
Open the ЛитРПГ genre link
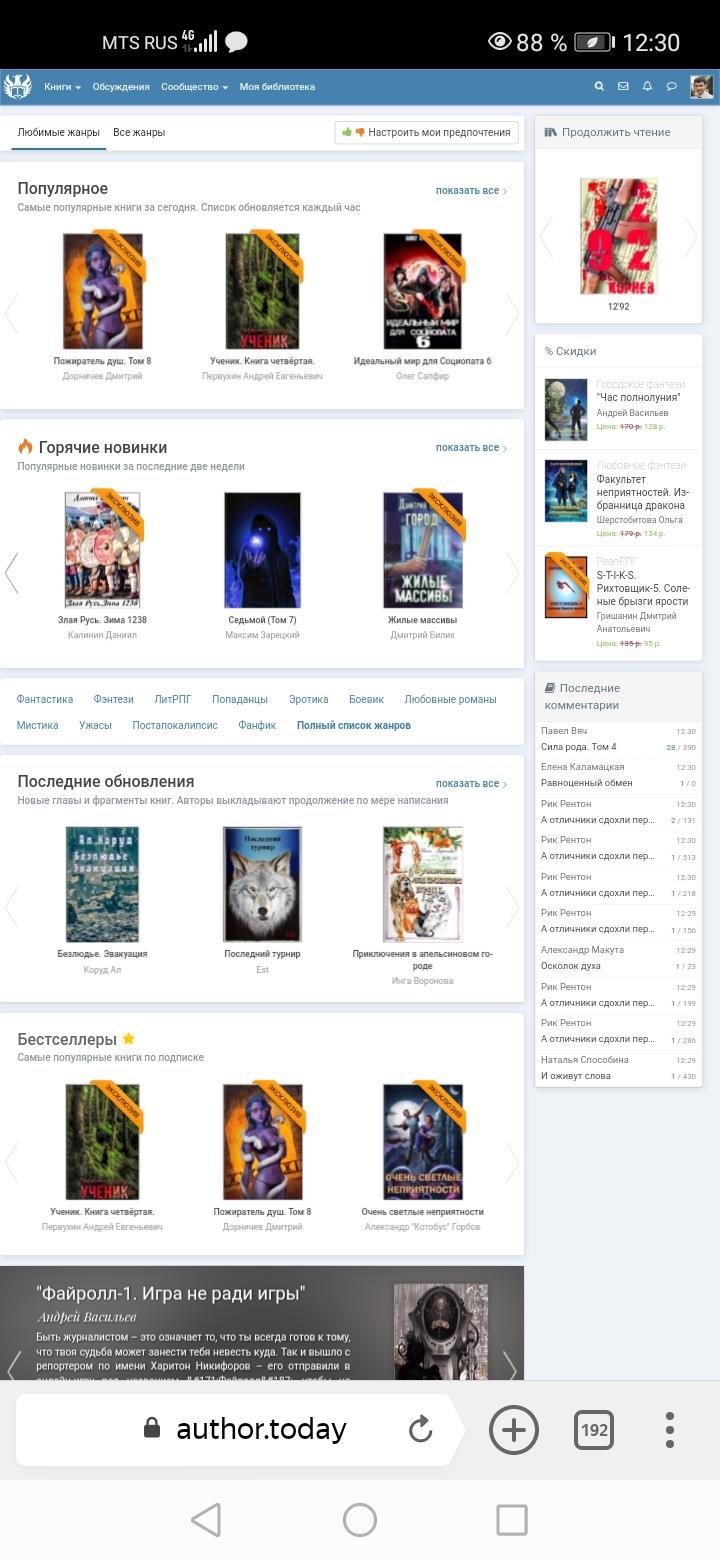tap(173, 699)
